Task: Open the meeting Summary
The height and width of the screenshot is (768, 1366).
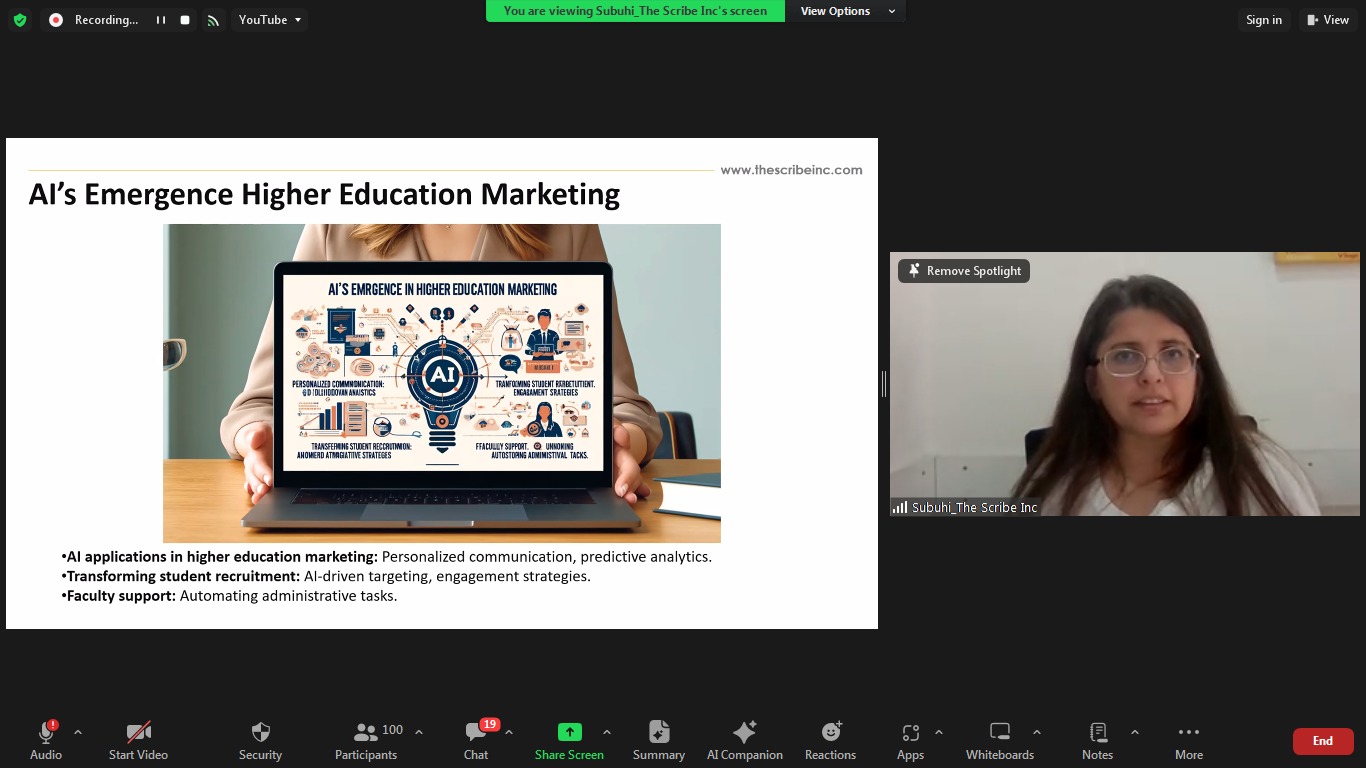Action: point(658,741)
